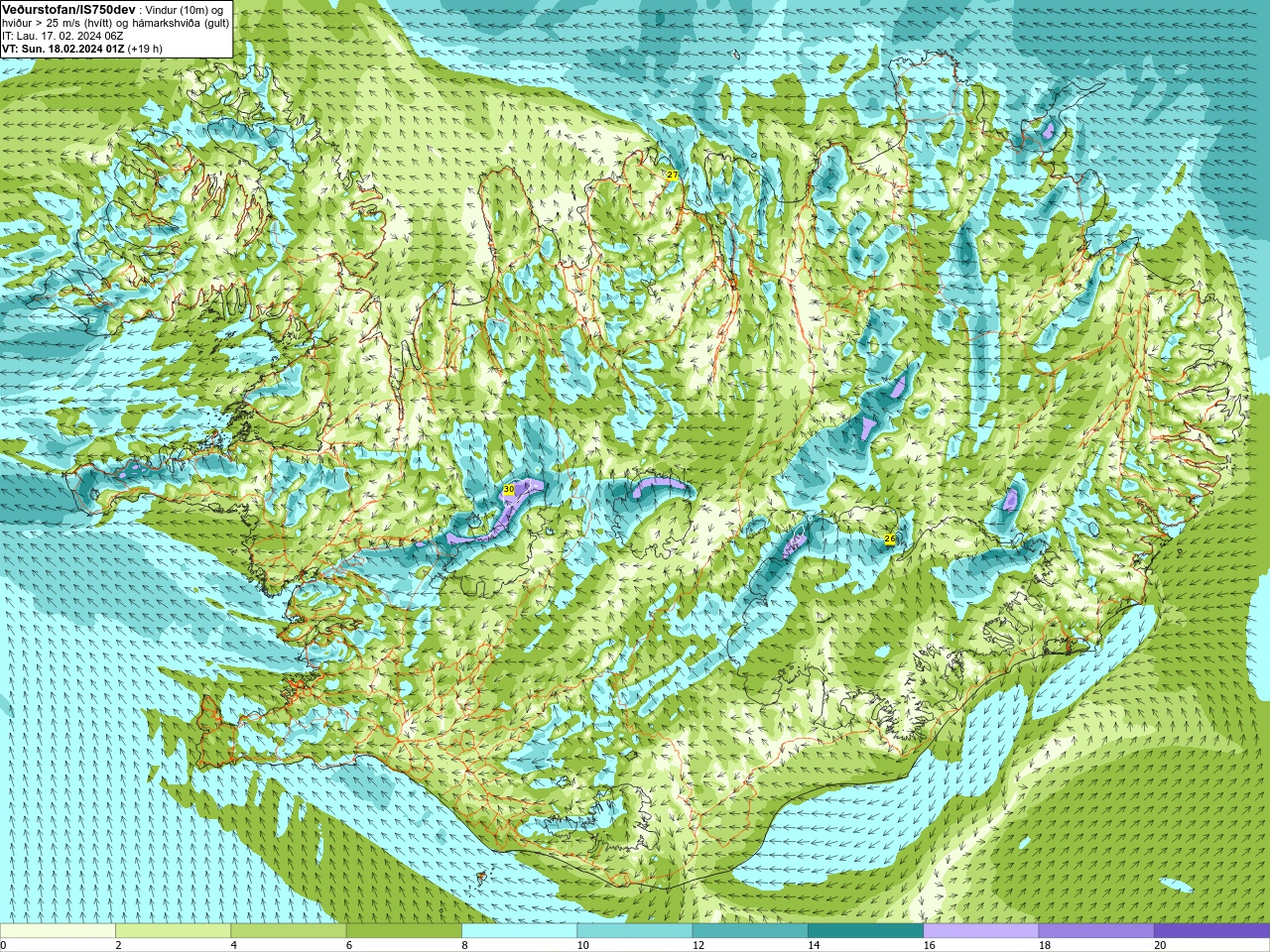This screenshot has width=1270, height=952.
Task: Click the text line starting "hviður > 25 m/s"
Action: pyautogui.click(x=115, y=23)
